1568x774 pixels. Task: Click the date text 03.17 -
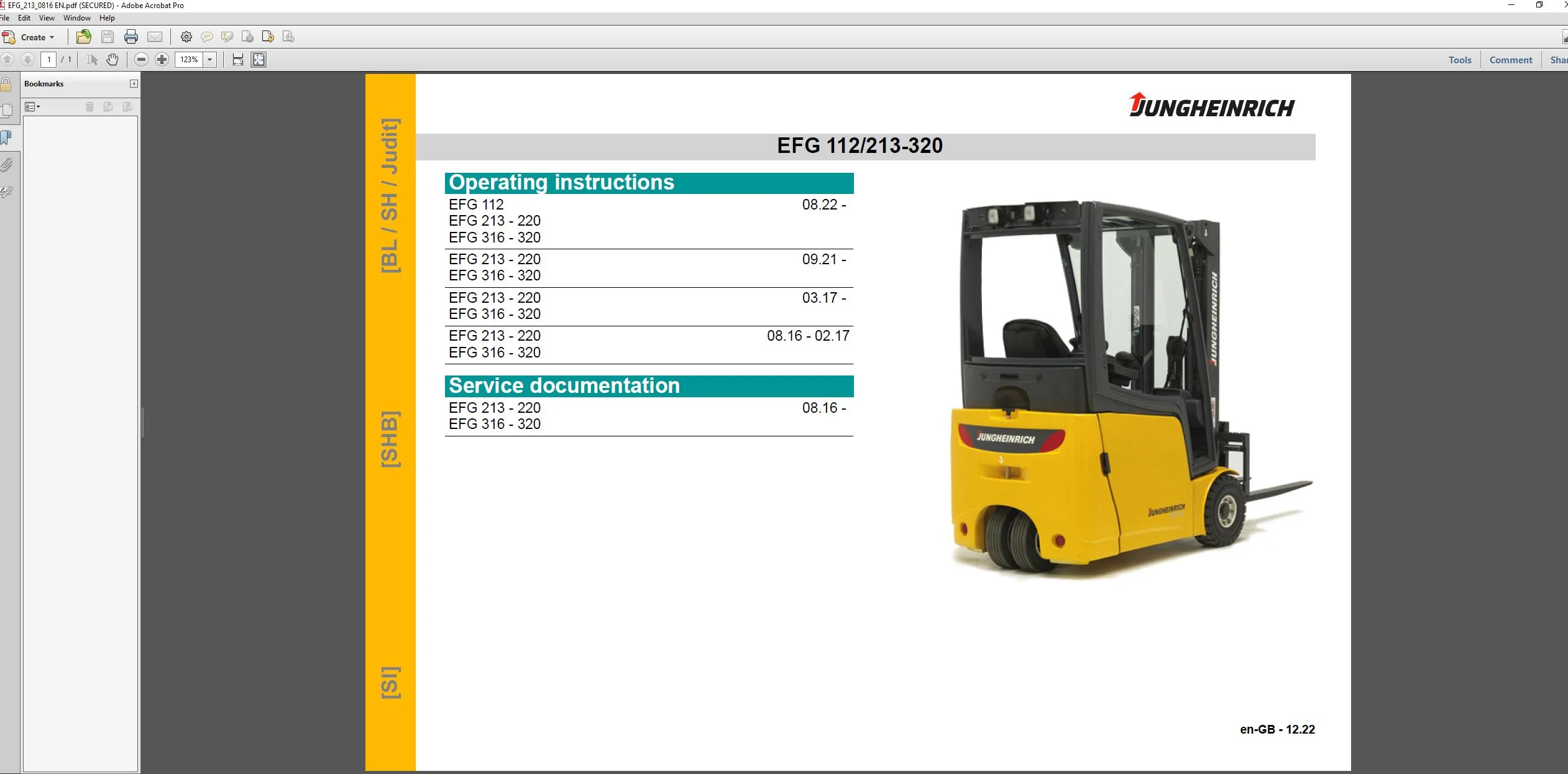[824, 298]
